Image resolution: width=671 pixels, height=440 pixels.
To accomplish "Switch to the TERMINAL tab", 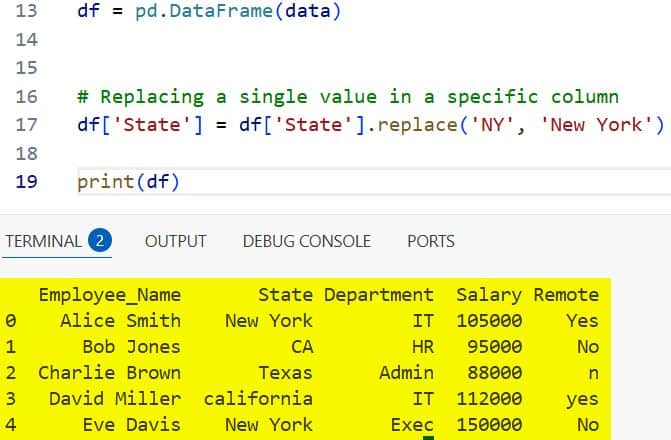I will tap(43, 241).
